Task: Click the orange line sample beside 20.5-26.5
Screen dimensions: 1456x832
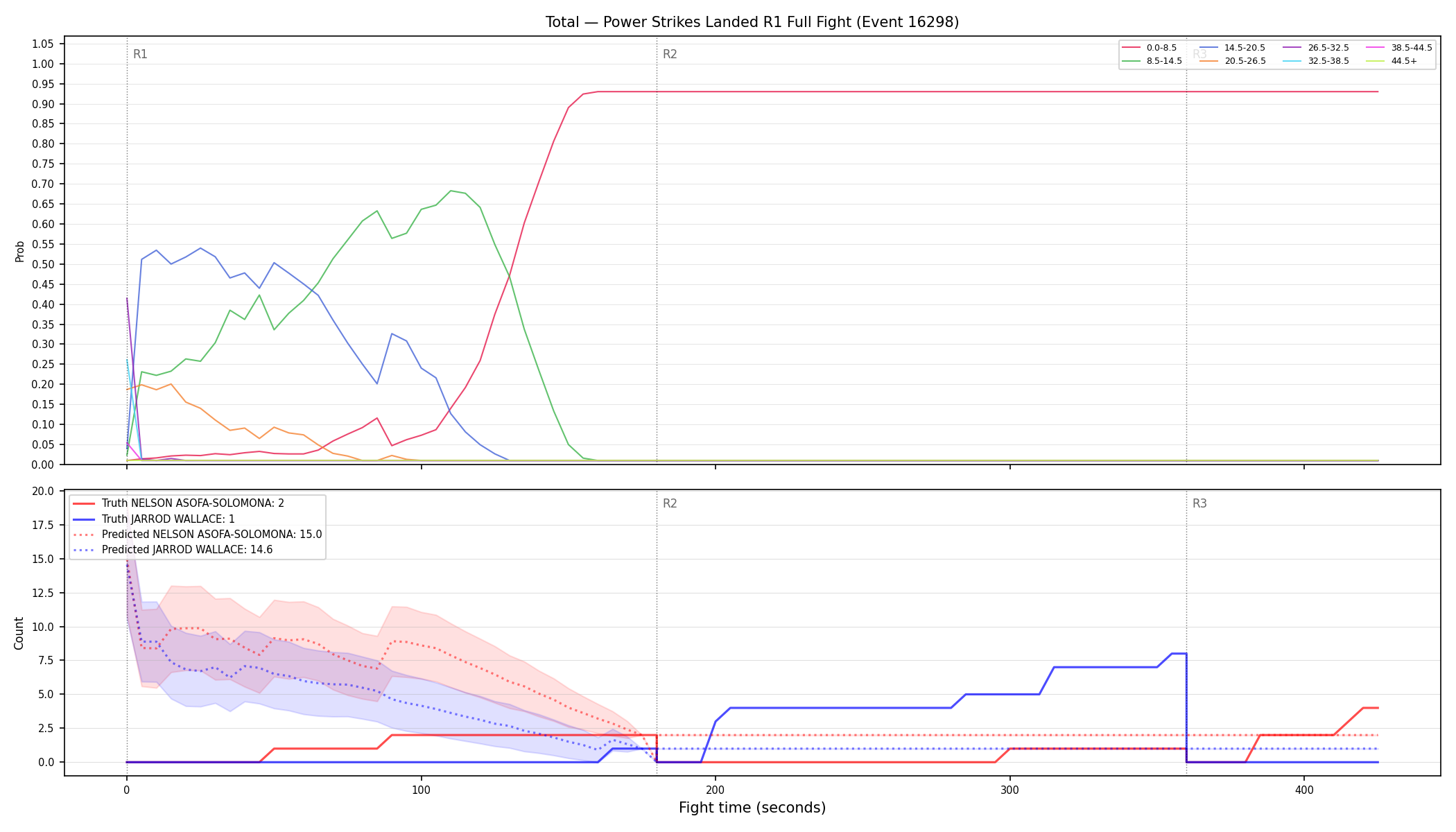Action: (x=1209, y=61)
